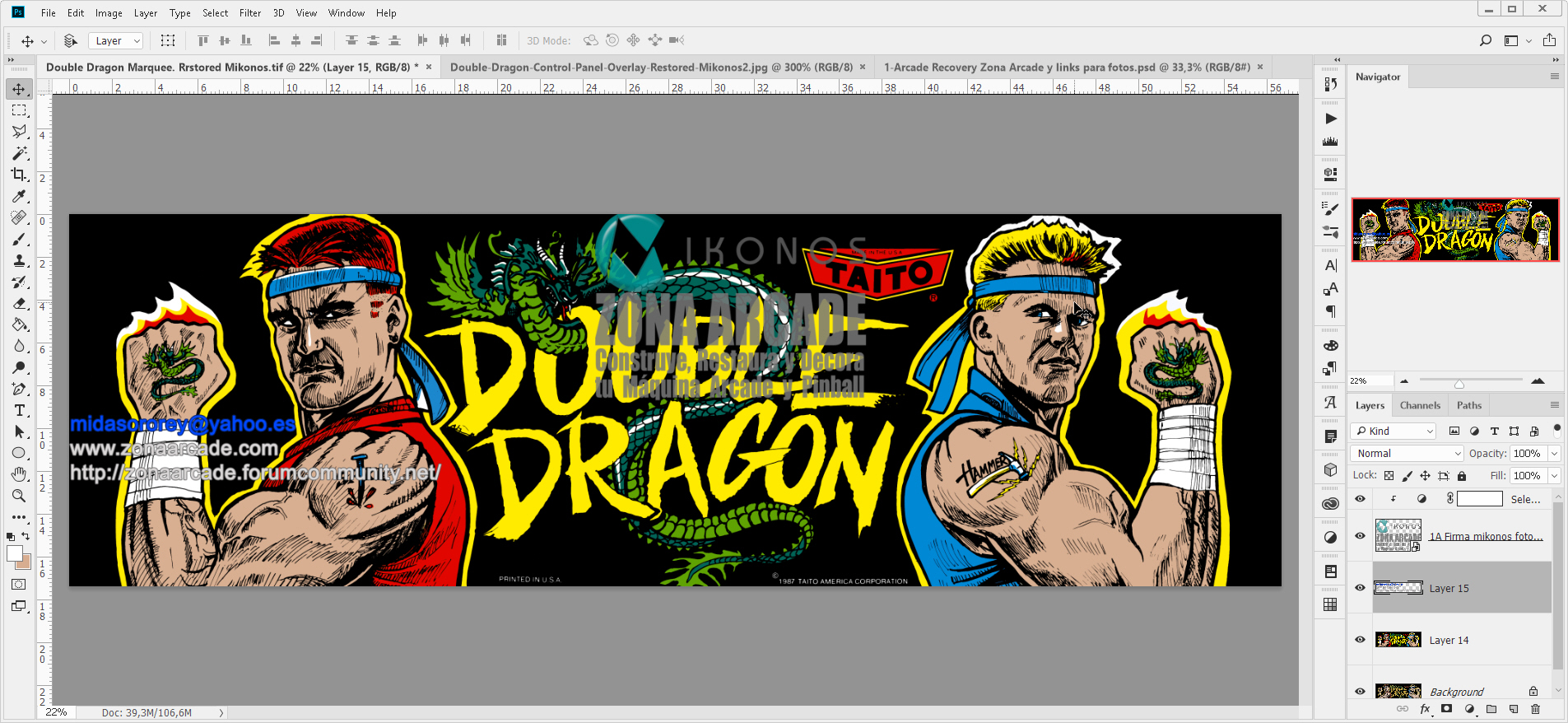Screen dimensions: 1568x723
Task: Hide Layer 15 visibility eye
Action: coord(1360,588)
